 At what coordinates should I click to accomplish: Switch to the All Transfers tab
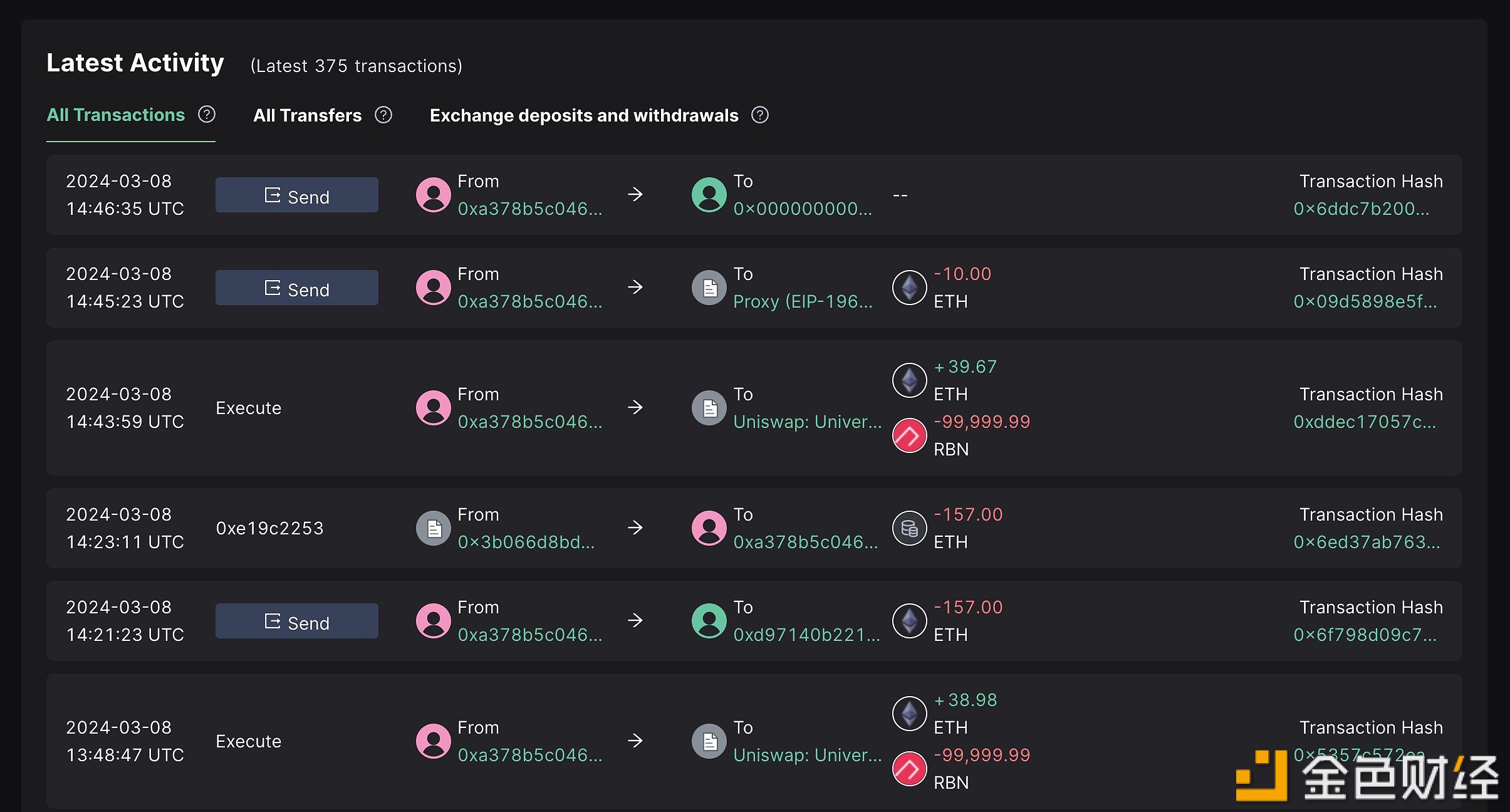click(x=307, y=115)
